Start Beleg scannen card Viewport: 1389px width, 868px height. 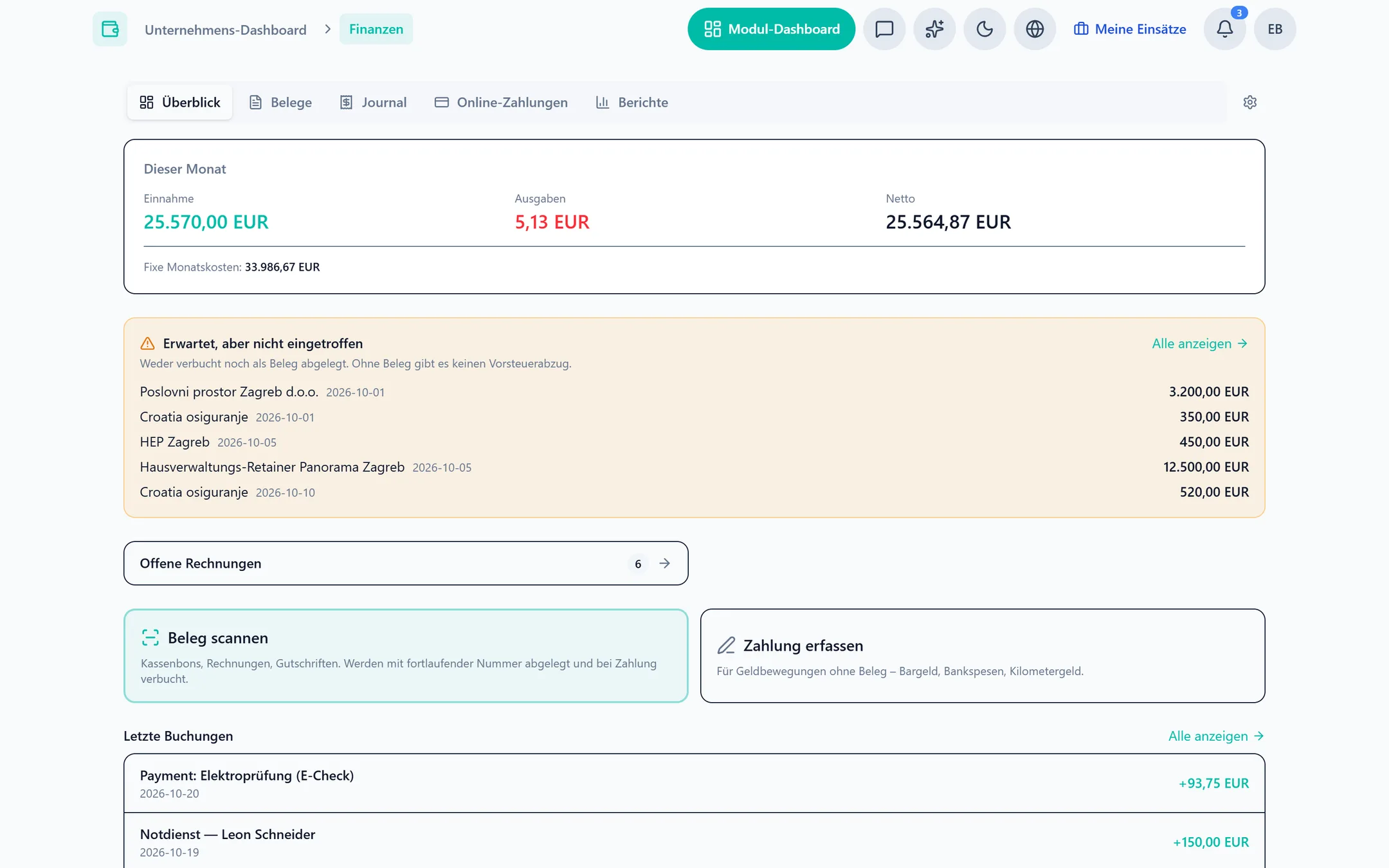406,656
